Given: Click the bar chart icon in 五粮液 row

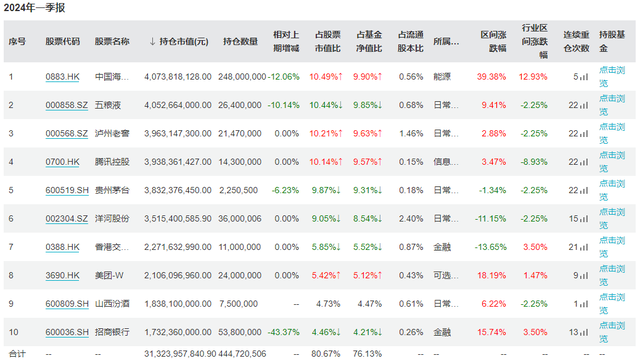Looking at the screenshot, I should [x=584, y=105].
